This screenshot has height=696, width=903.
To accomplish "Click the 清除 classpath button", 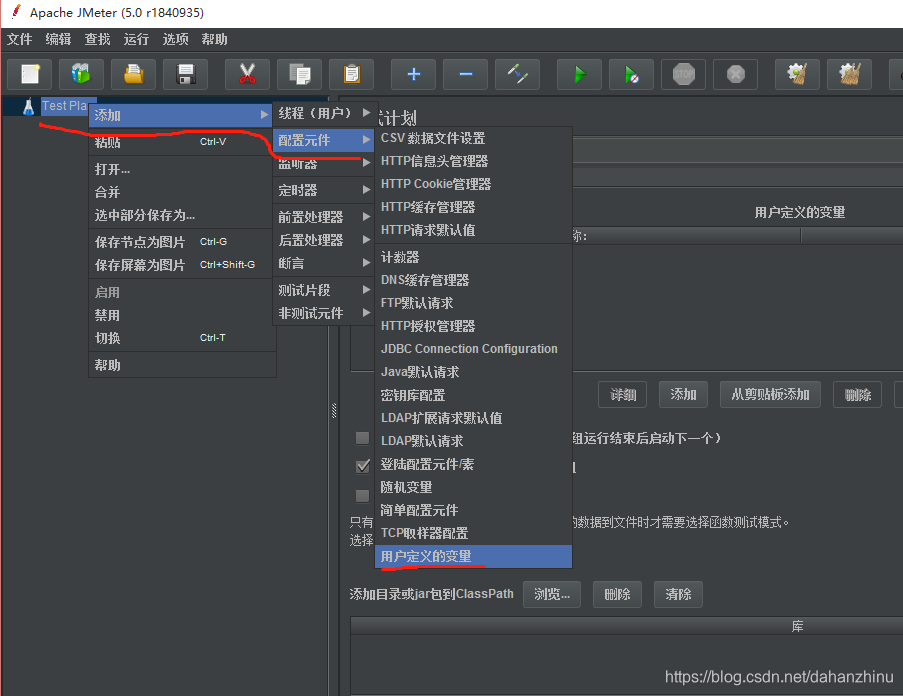I will pyautogui.click(x=678, y=594).
